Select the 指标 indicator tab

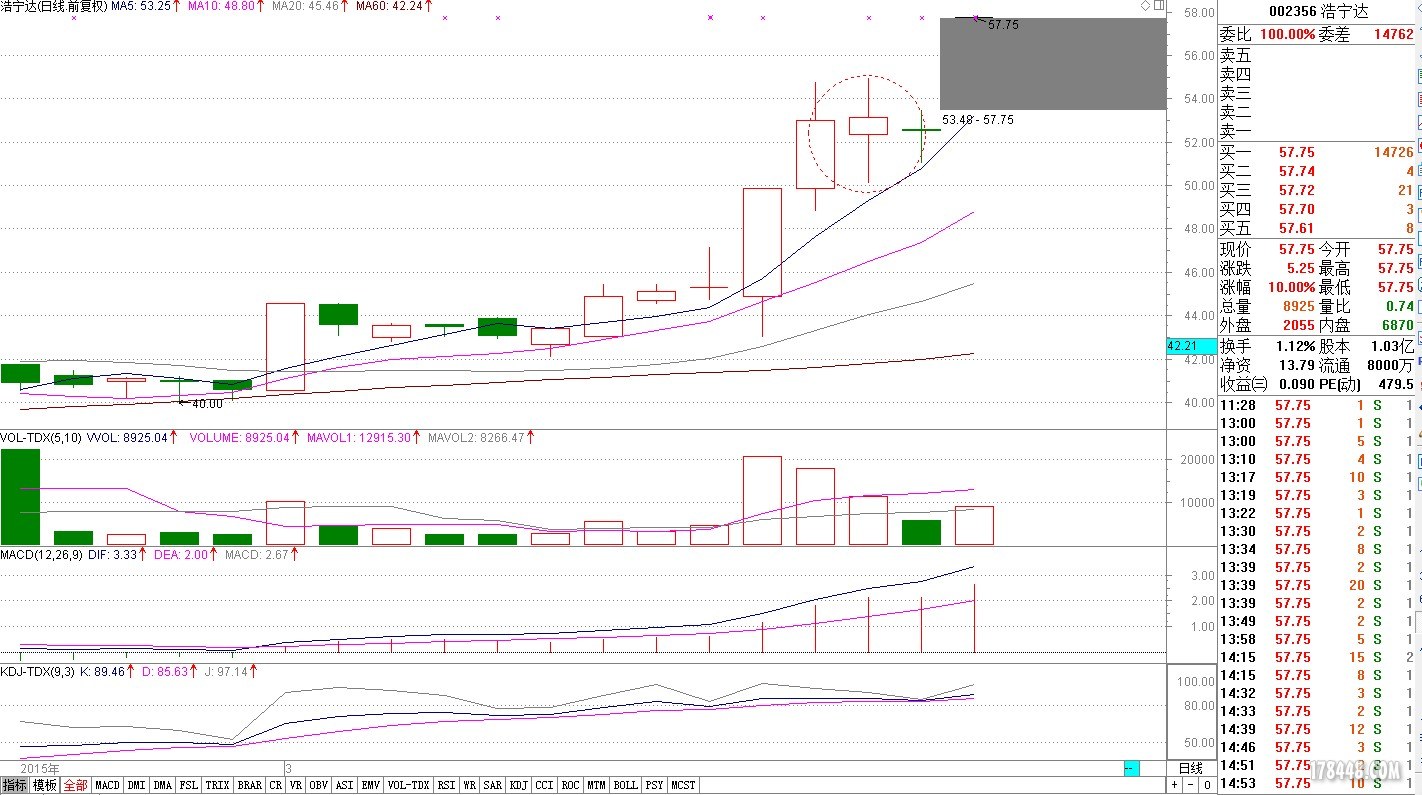pyautogui.click(x=14, y=786)
